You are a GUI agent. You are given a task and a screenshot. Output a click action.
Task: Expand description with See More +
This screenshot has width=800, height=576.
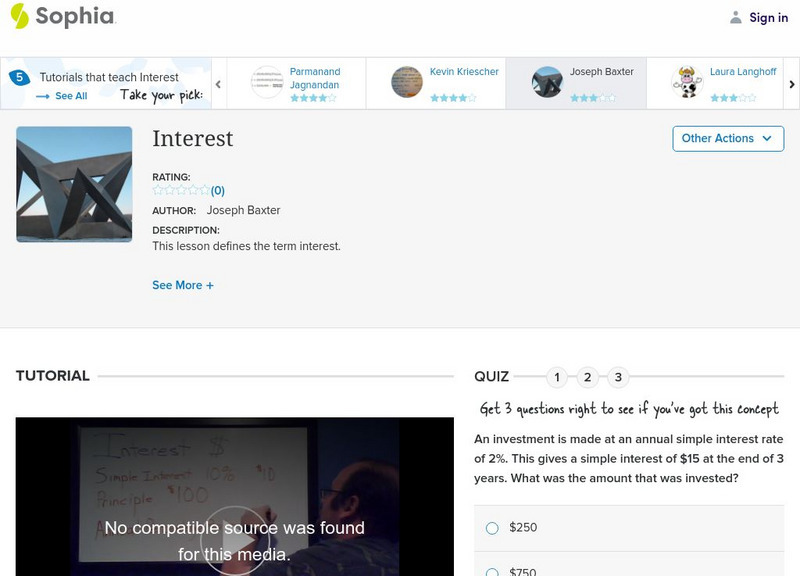pos(183,285)
